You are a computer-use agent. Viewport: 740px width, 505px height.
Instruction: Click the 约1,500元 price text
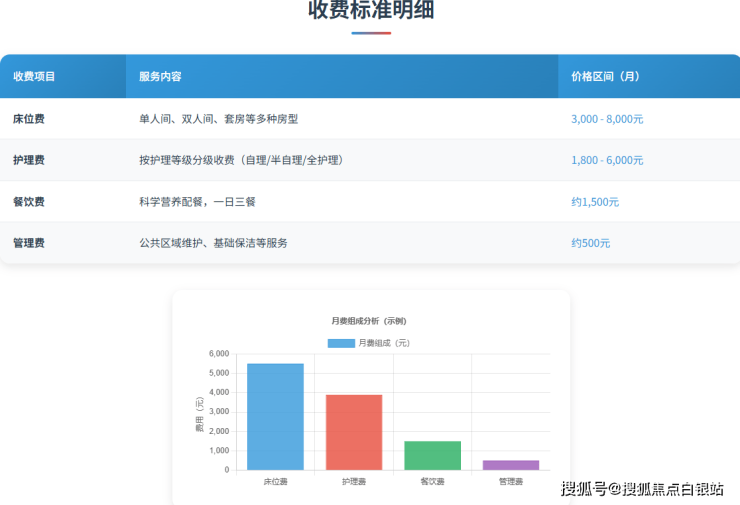595,202
